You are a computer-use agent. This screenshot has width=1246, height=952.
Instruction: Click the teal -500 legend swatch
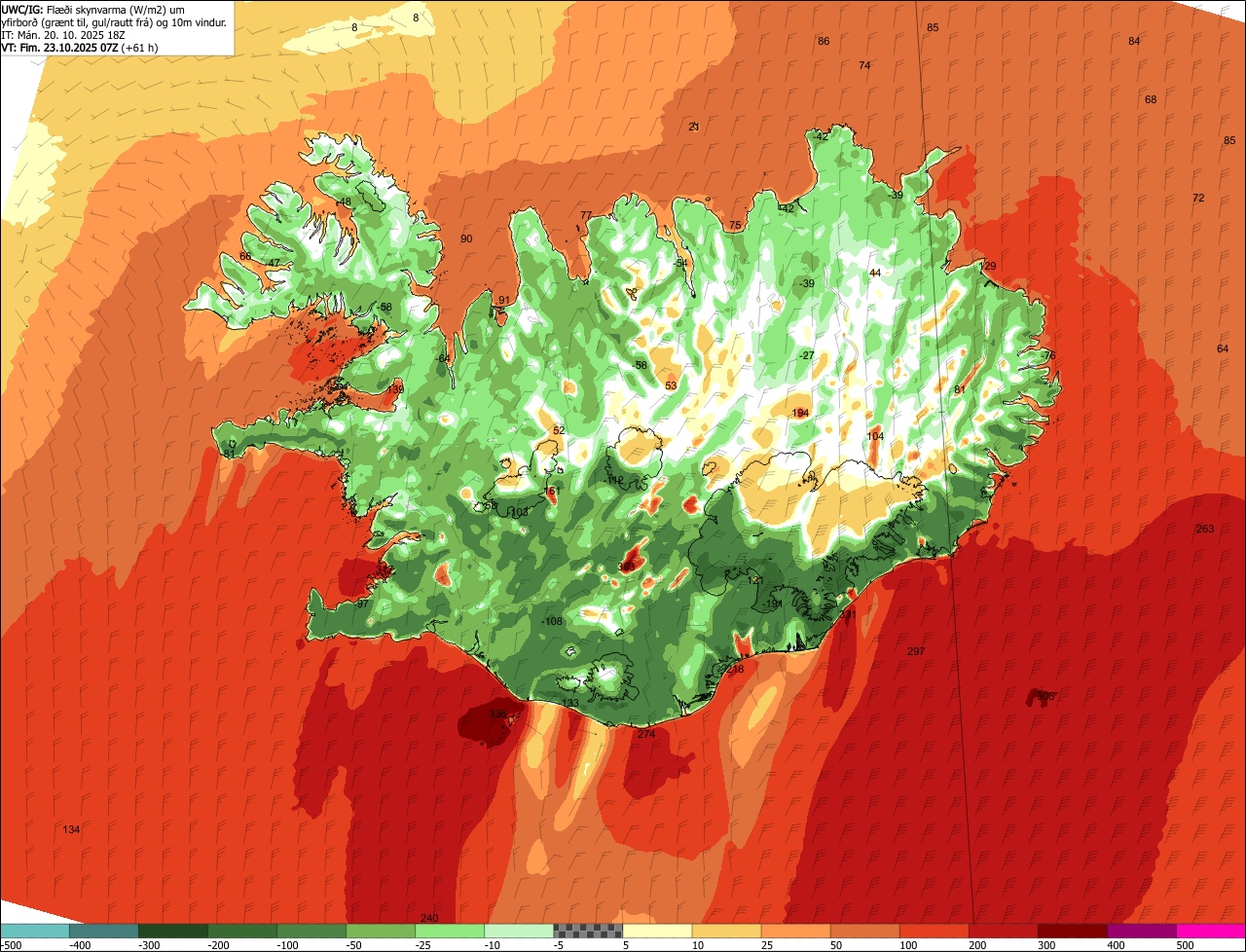coord(34,931)
